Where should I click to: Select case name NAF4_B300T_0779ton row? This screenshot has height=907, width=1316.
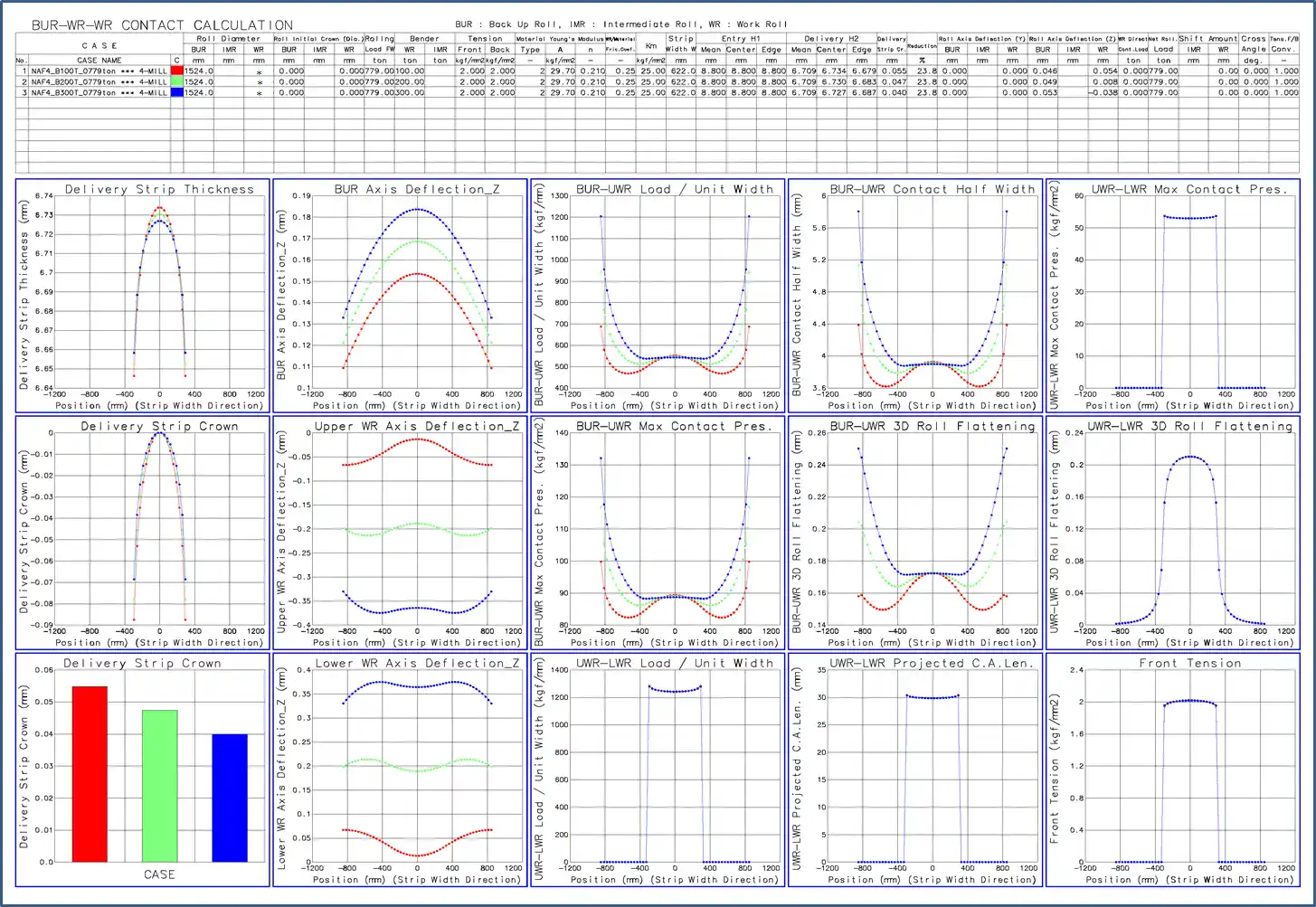click(x=99, y=92)
